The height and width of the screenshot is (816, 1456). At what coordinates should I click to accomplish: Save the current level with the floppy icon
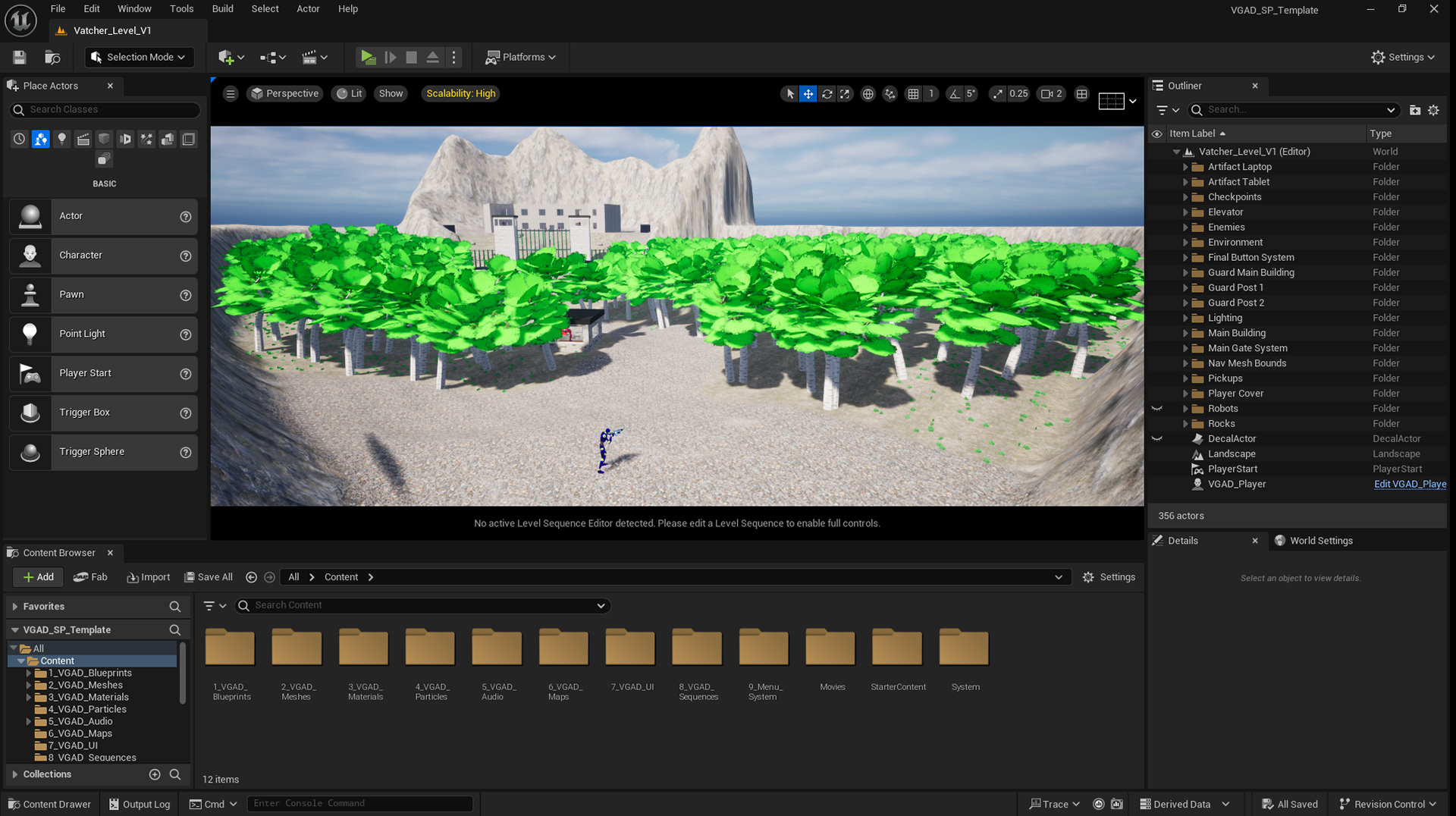coord(20,57)
